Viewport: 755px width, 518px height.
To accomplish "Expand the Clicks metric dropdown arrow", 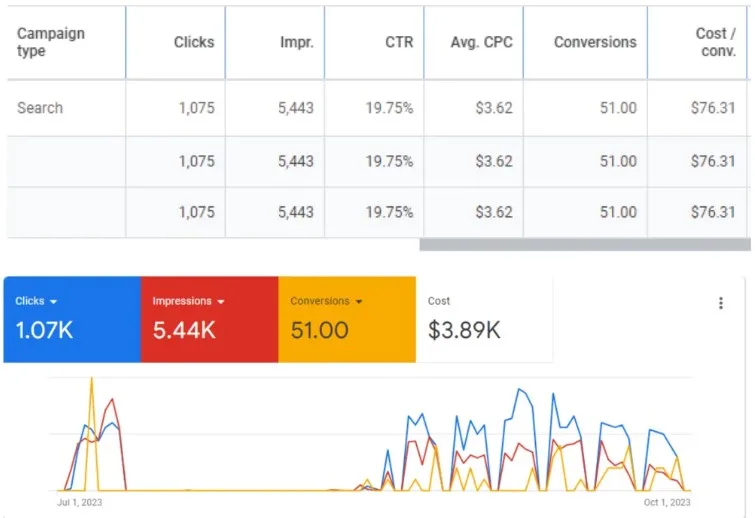I will point(53,301).
